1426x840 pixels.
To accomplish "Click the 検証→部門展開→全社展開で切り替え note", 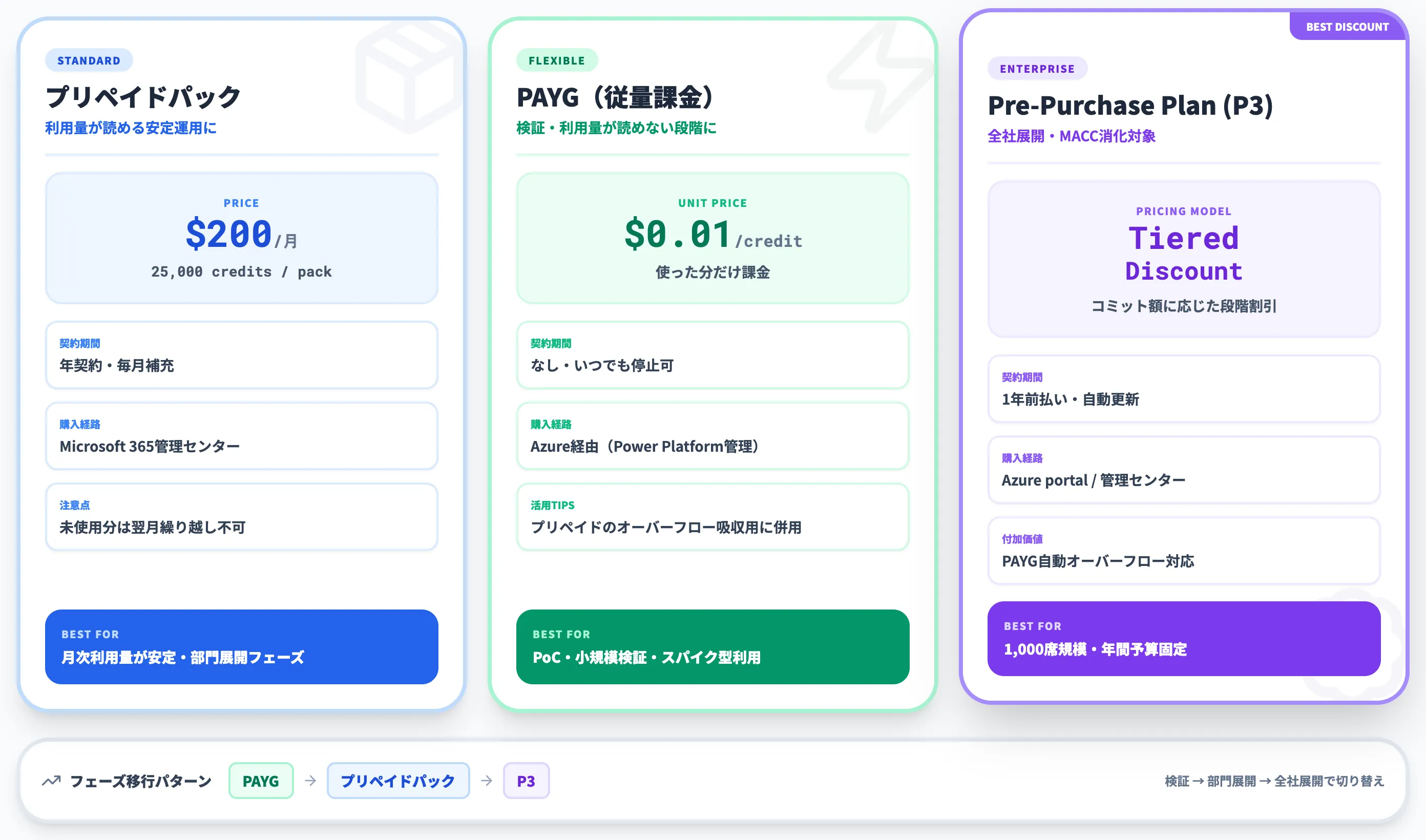I will pyautogui.click(x=1274, y=781).
